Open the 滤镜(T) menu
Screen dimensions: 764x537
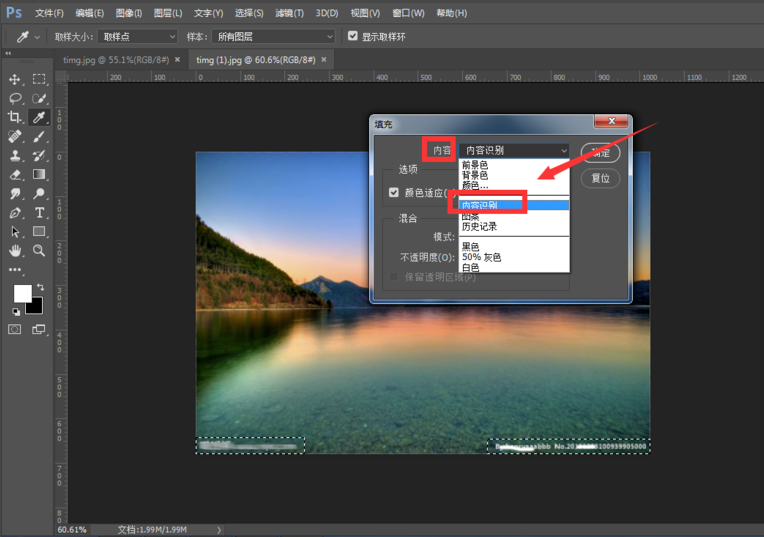[290, 13]
